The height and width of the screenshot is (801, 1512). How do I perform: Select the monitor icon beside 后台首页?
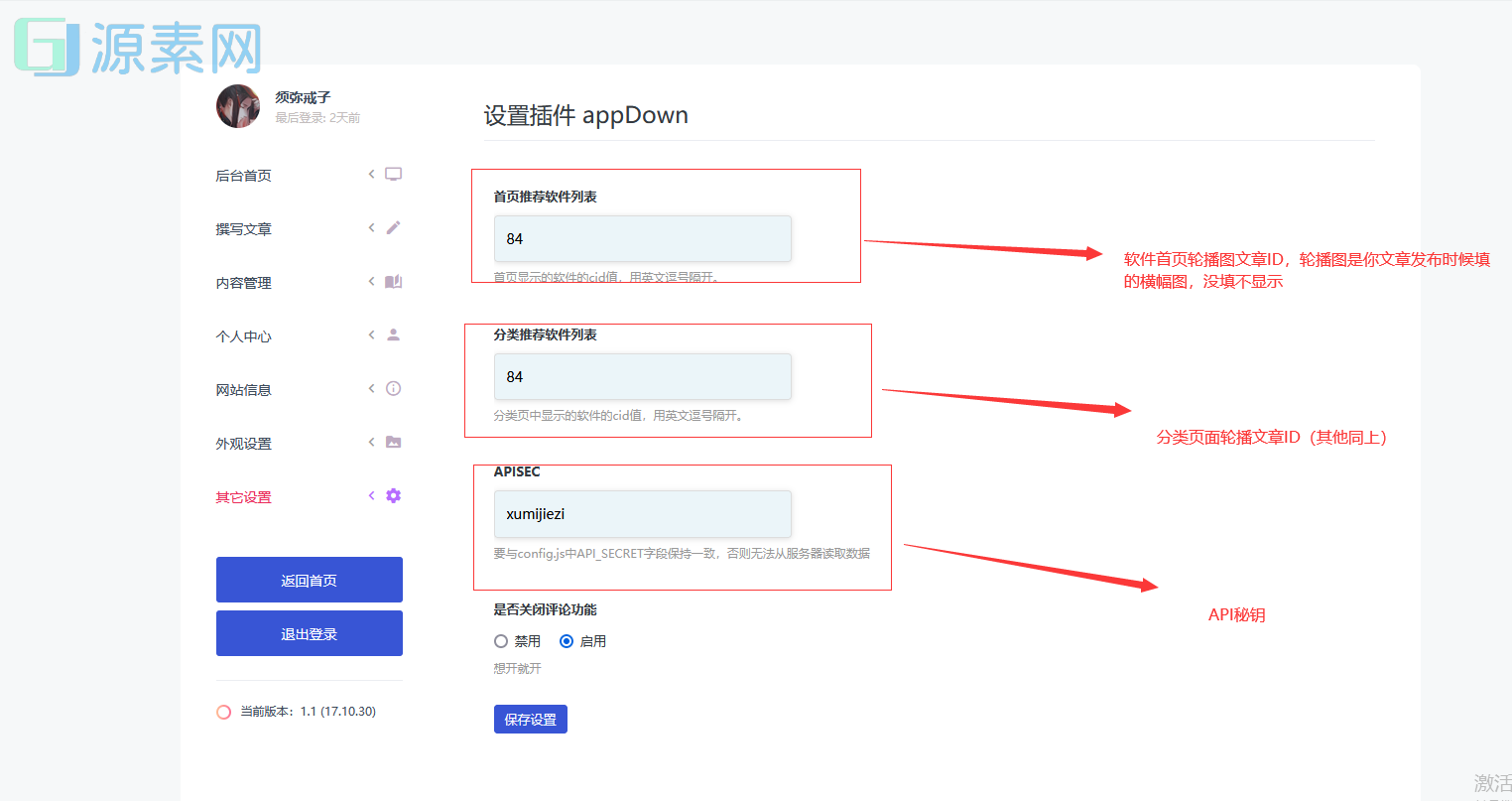pos(393,174)
